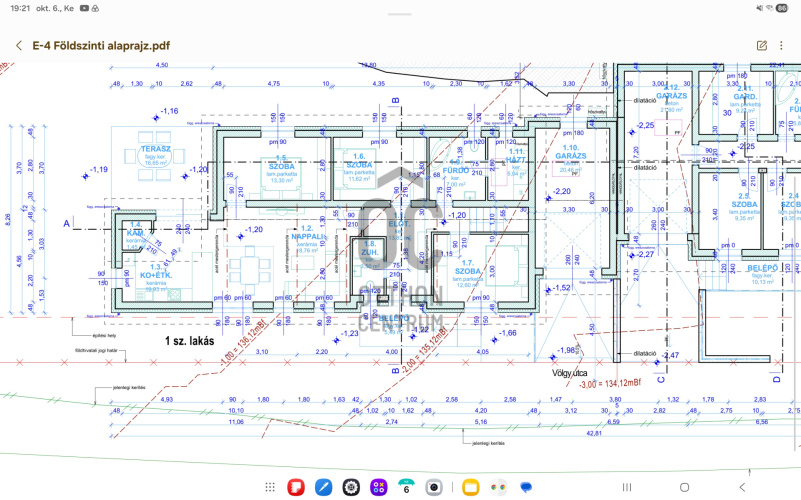Viewport: 801px width, 500px height.
Task: Launch the blue pen notes app
Action: coord(323,487)
